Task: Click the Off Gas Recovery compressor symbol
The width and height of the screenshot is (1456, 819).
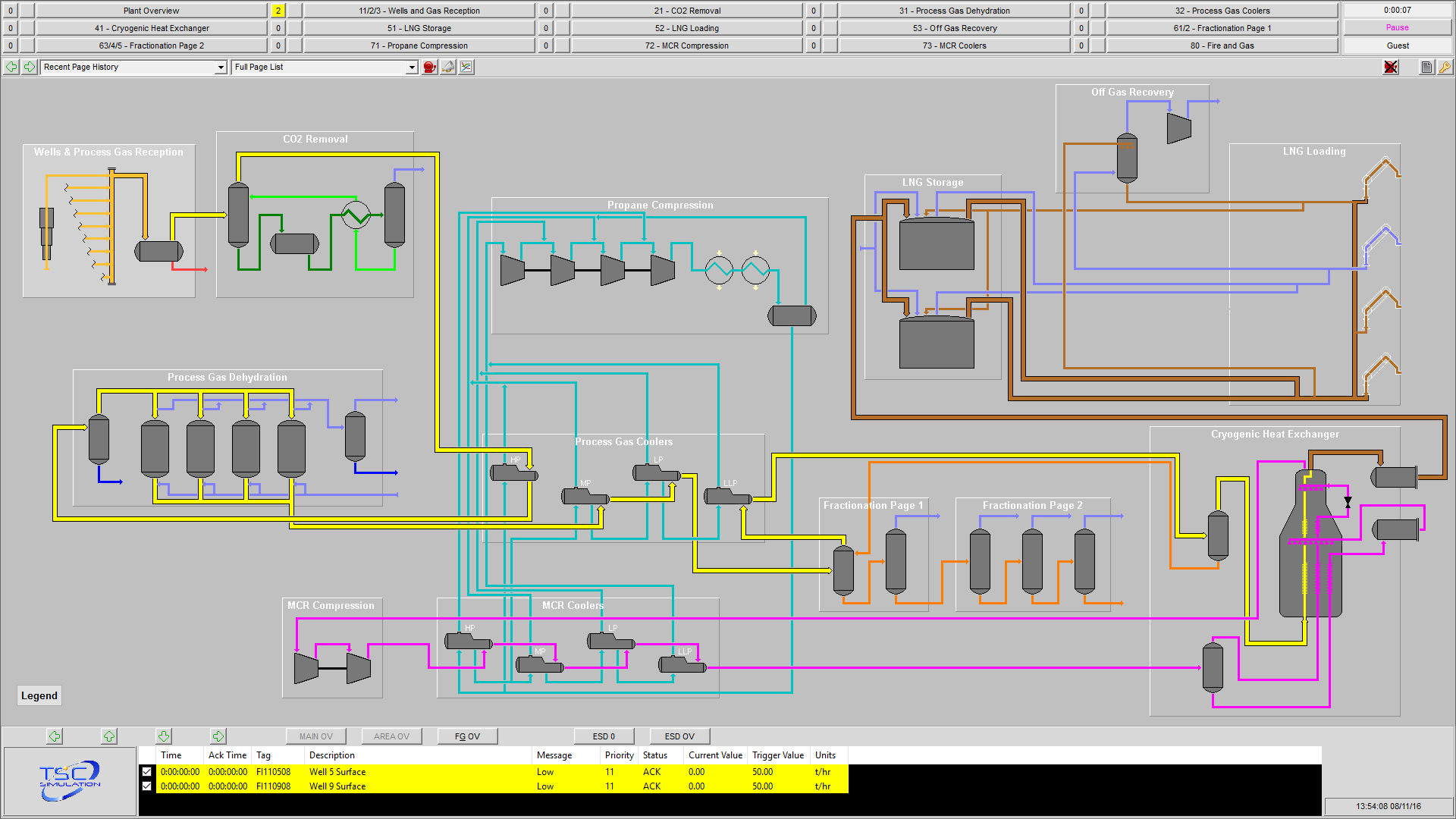Action: pos(1178,128)
